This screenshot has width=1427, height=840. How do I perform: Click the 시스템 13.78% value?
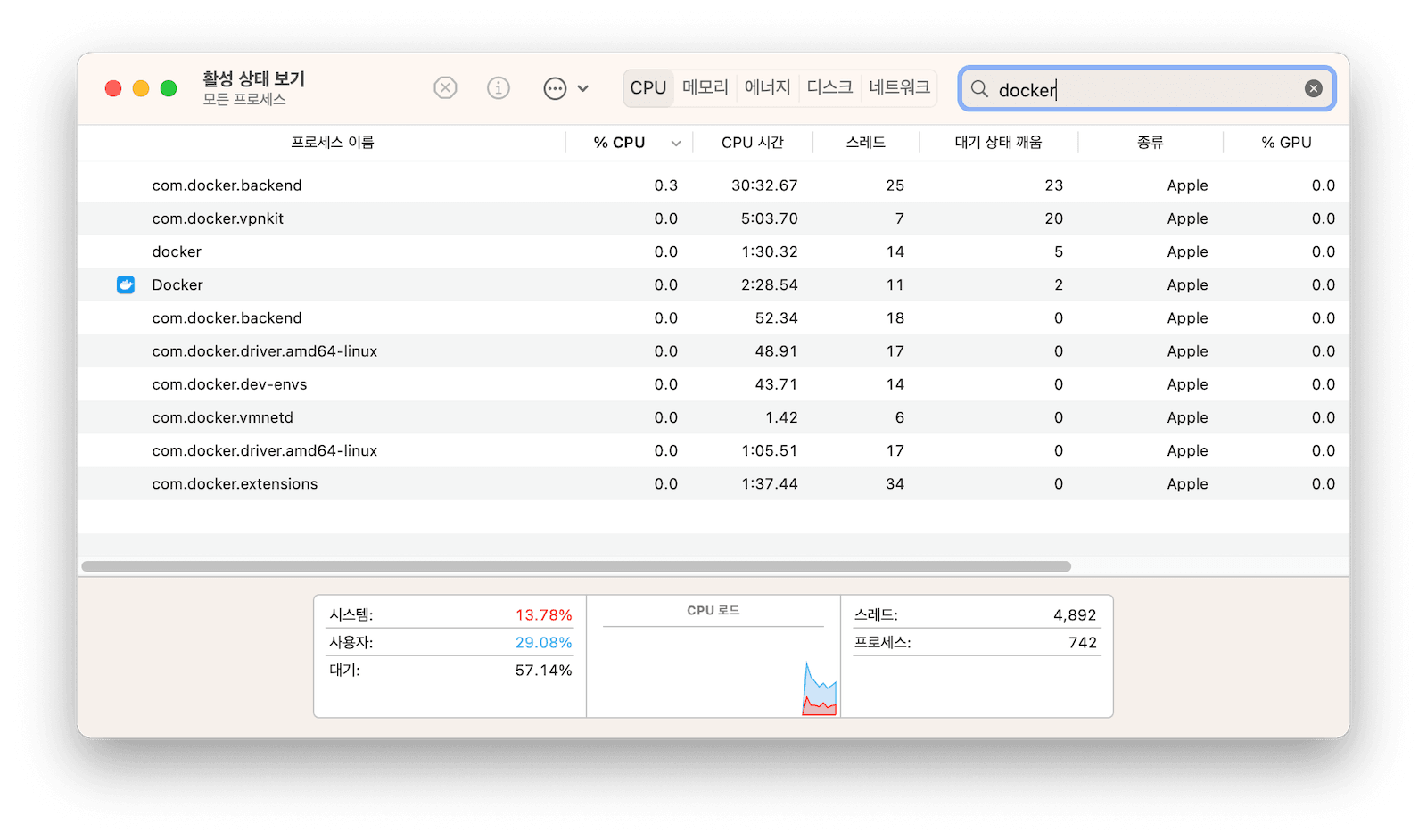tap(543, 615)
